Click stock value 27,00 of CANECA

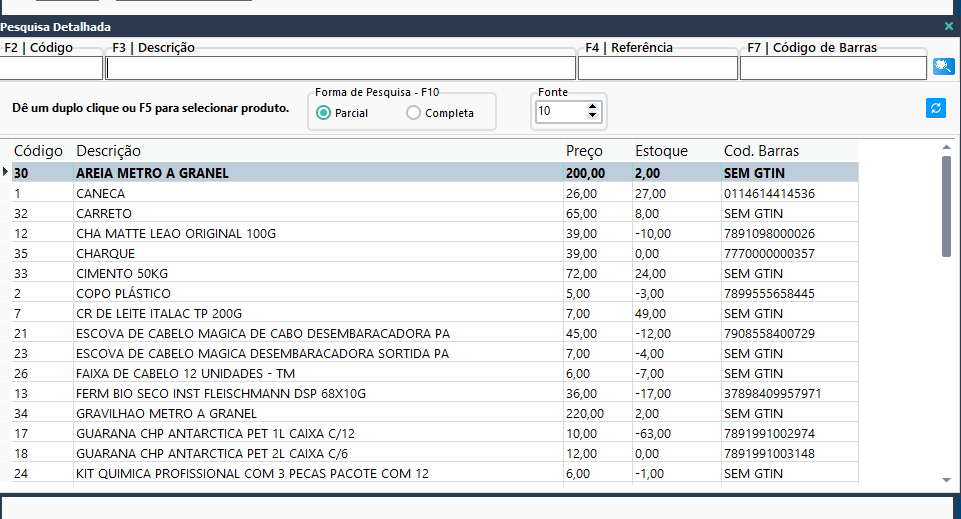pyautogui.click(x=677, y=194)
